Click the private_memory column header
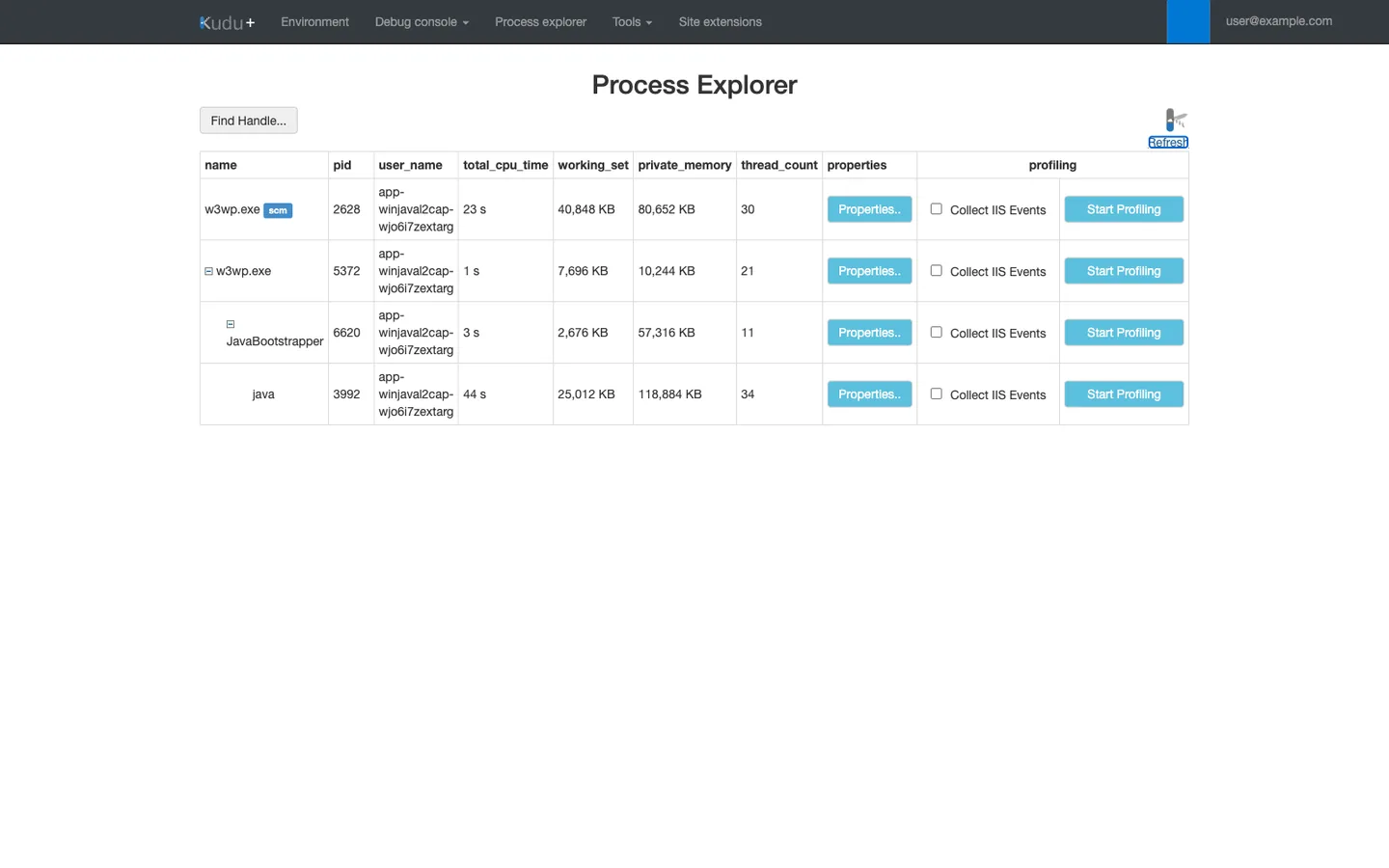Viewport: 1389px width, 868px height. coord(685,165)
